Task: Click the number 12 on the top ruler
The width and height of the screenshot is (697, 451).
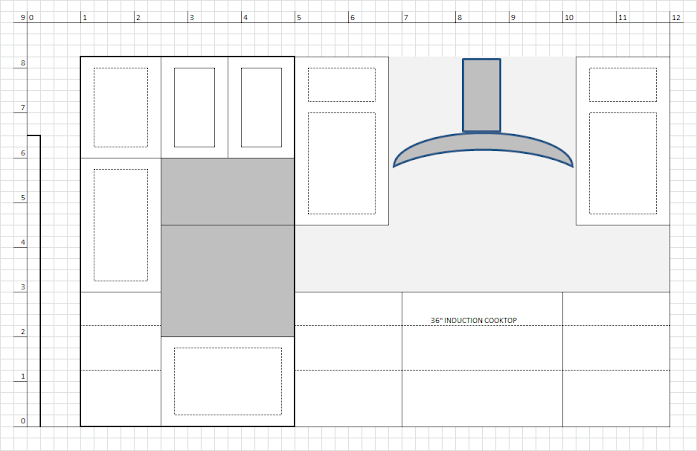Action: coord(676,17)
